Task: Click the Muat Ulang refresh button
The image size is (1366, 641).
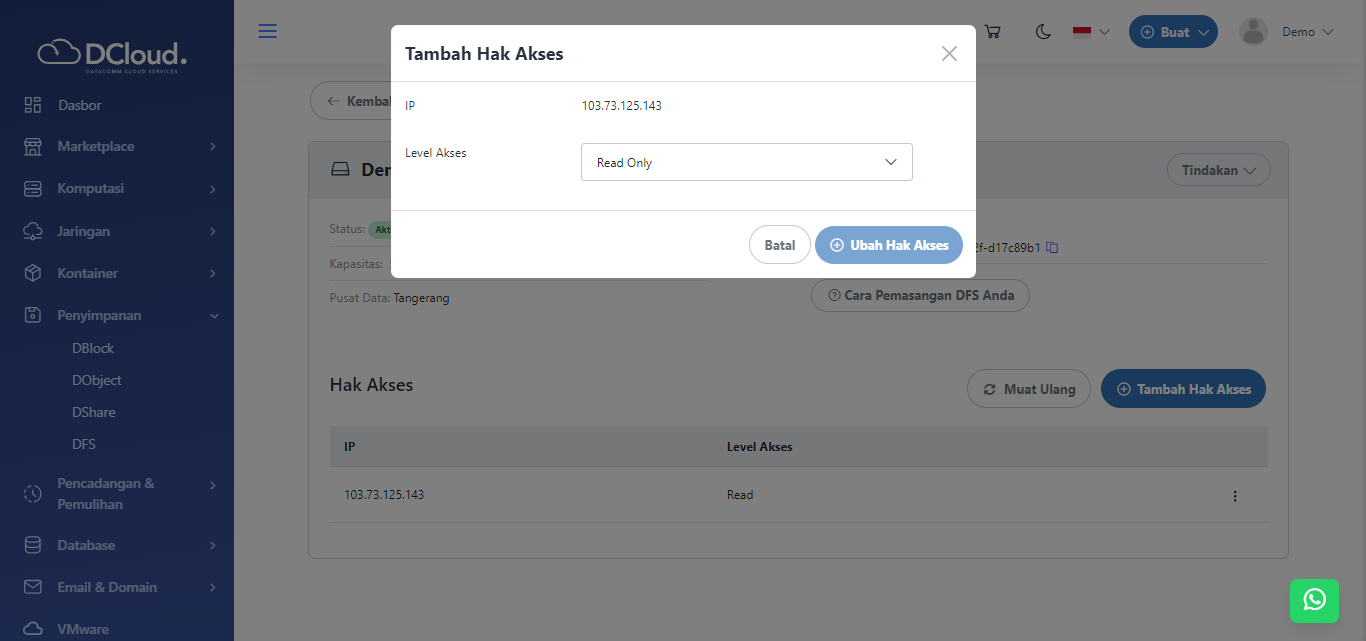Action: tap(1028, 389)
